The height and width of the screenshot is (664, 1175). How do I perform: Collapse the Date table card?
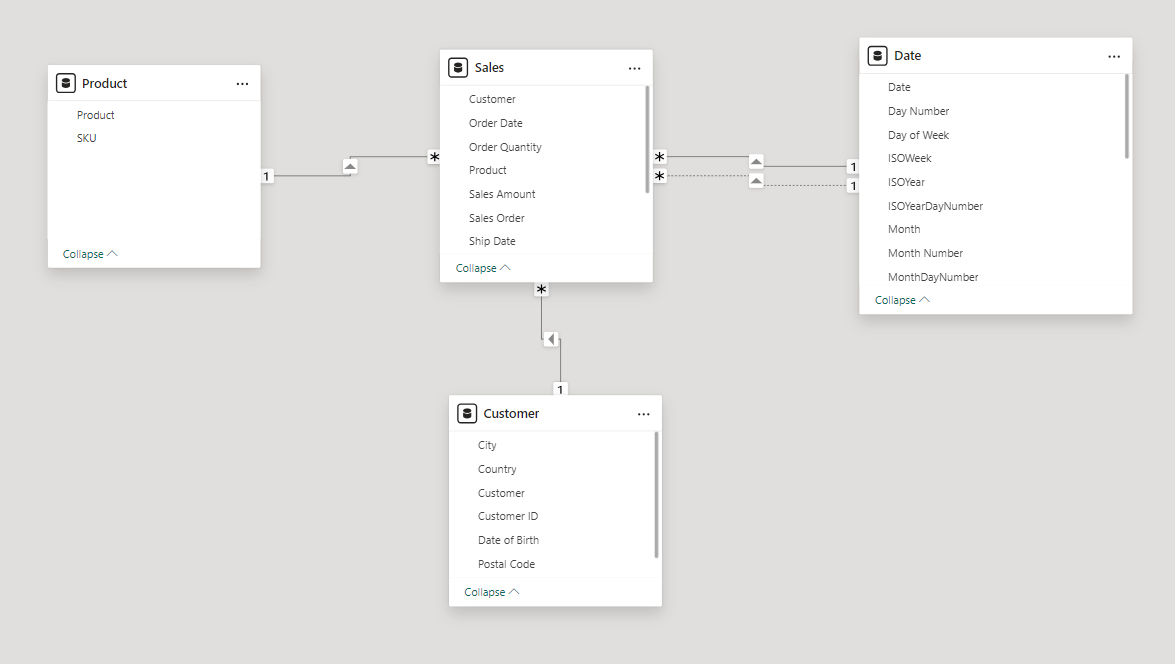902,300
